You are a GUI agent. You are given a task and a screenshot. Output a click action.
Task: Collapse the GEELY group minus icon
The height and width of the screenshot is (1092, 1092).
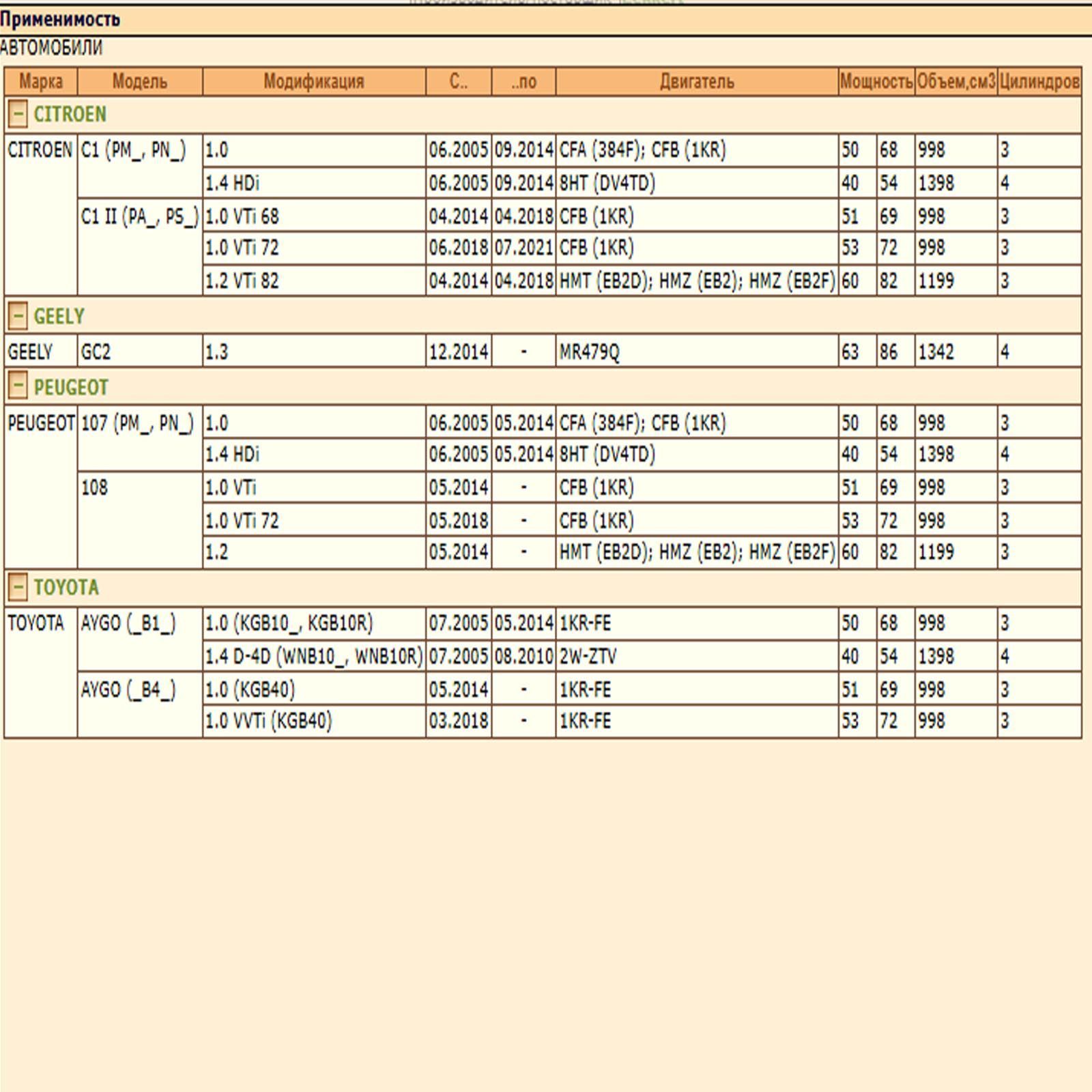tap(18, 317)
